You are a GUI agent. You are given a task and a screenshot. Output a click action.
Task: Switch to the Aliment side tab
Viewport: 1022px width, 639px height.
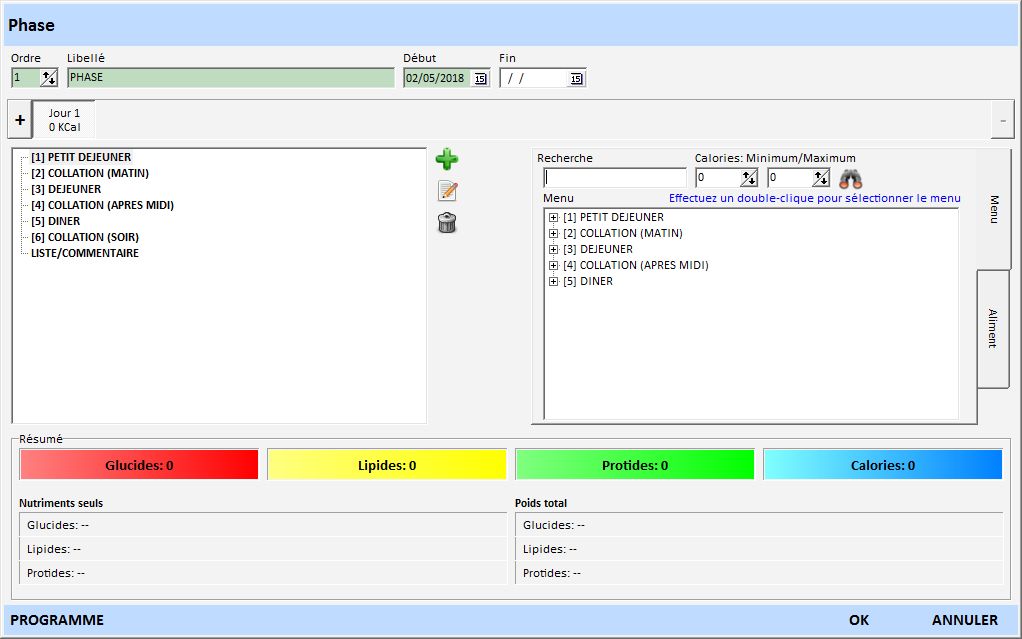click(992, 328)
